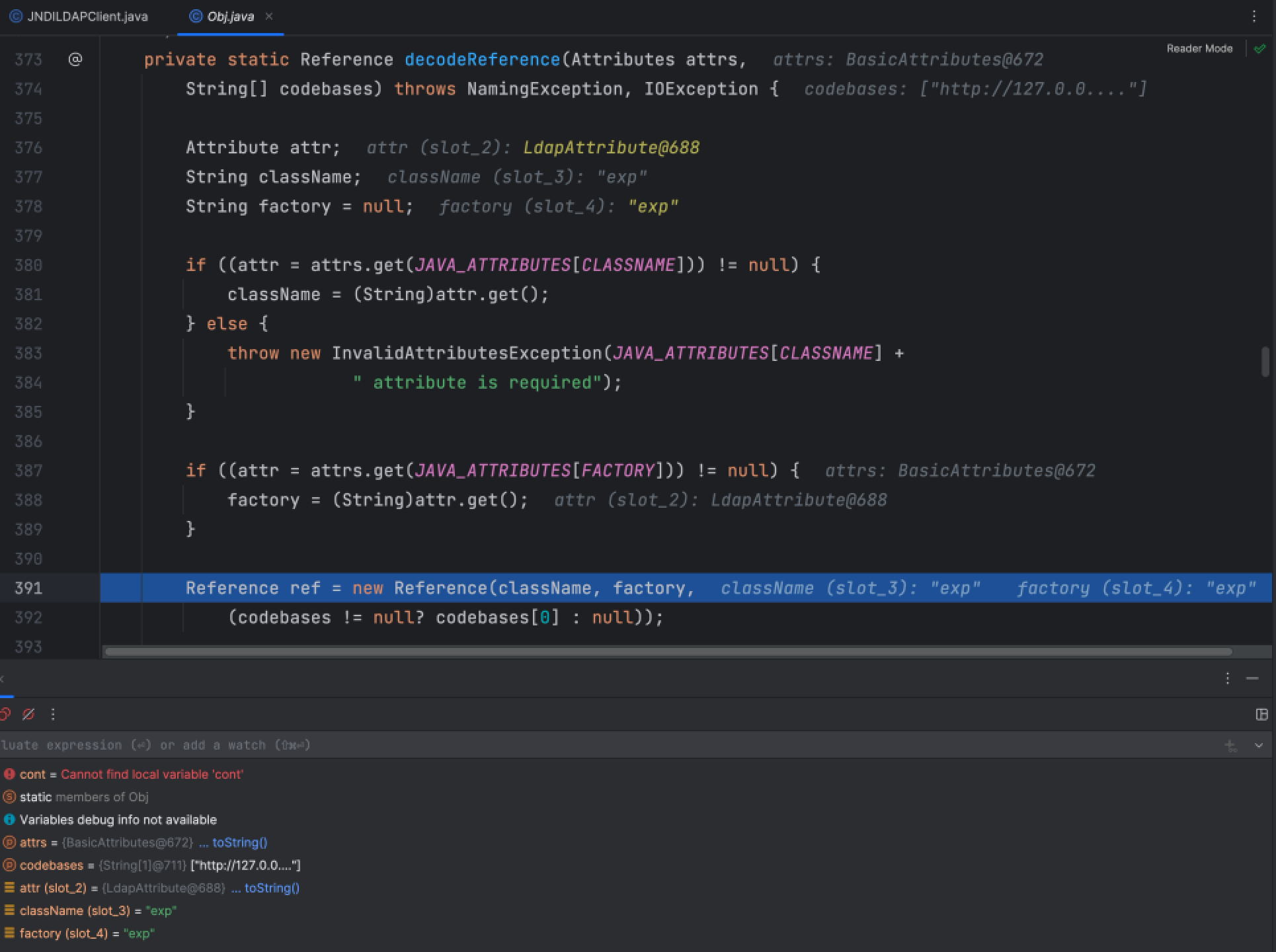Click the IOException type on line 374

point(701,89)
